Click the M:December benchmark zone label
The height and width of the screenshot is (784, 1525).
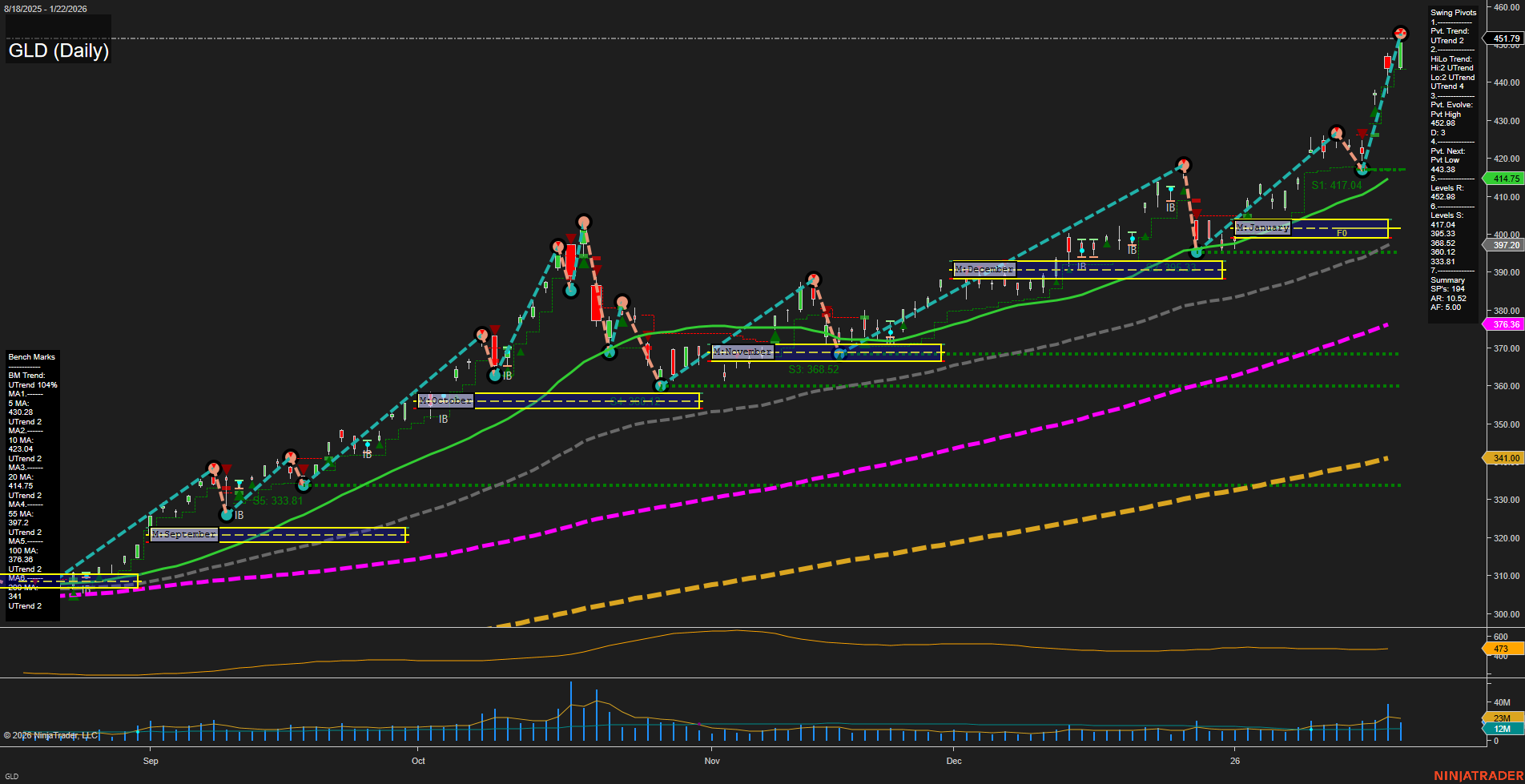984,269
